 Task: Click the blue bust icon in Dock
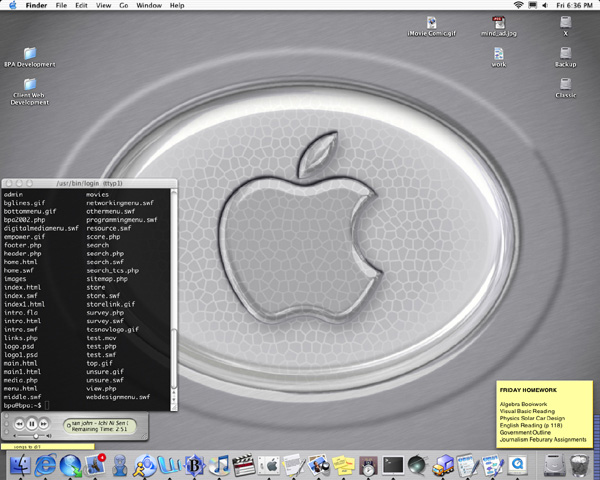click(120, 465)
